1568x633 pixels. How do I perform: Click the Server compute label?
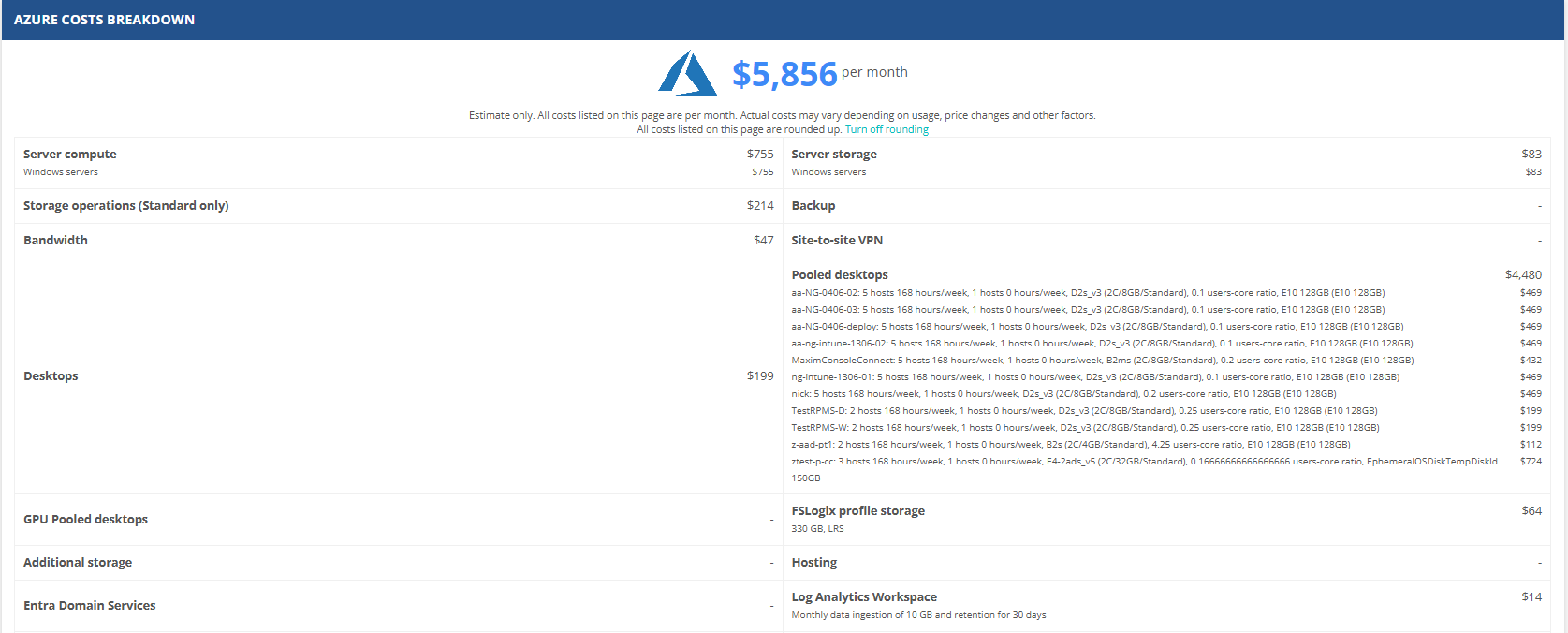pyautogui.click(x=70, y=154)
